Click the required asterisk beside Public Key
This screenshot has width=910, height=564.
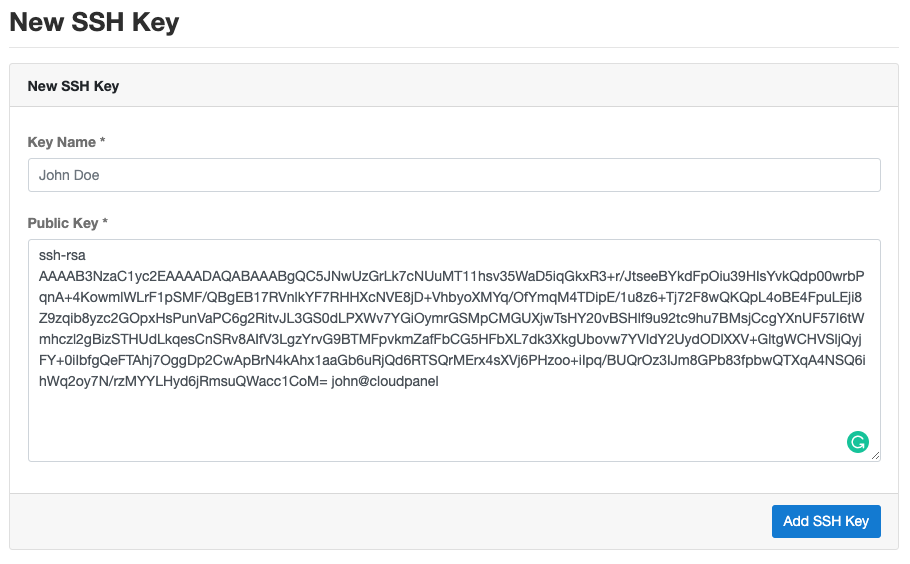(x=105, y=222)
